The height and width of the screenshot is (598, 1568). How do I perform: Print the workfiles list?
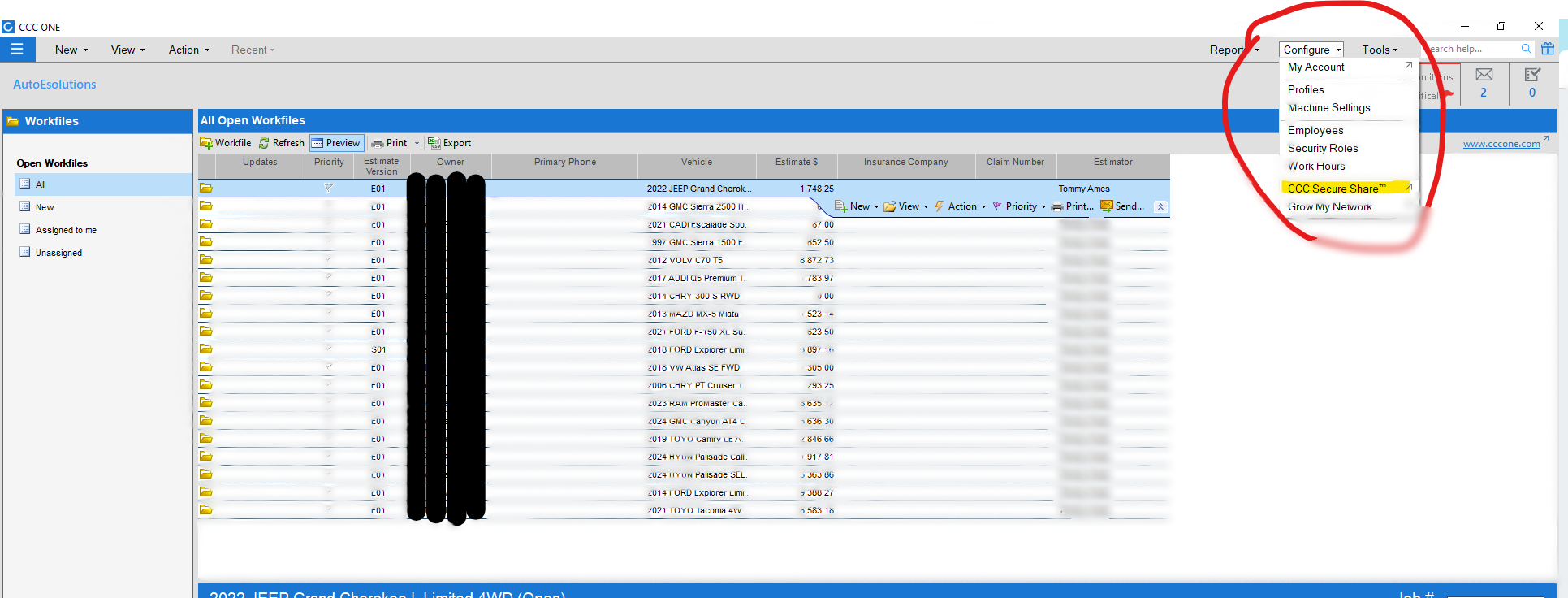point(390,143)
